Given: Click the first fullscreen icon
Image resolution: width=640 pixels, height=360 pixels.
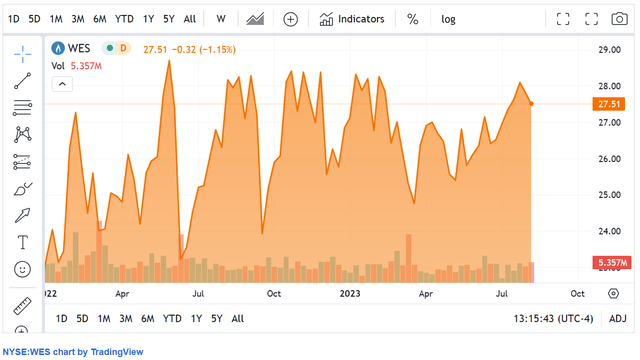Looking at the screenshot, I should click(563, 19).
